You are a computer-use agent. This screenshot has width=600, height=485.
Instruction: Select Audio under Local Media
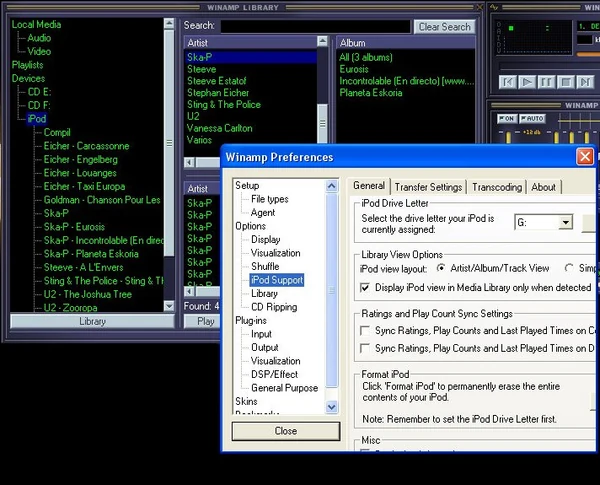tap(39, 38)
